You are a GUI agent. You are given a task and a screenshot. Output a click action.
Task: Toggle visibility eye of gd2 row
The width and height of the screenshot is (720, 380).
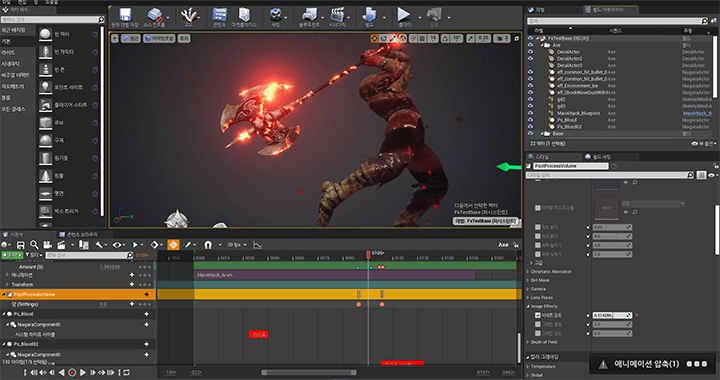pyautogui.click(x=530, y=99)
